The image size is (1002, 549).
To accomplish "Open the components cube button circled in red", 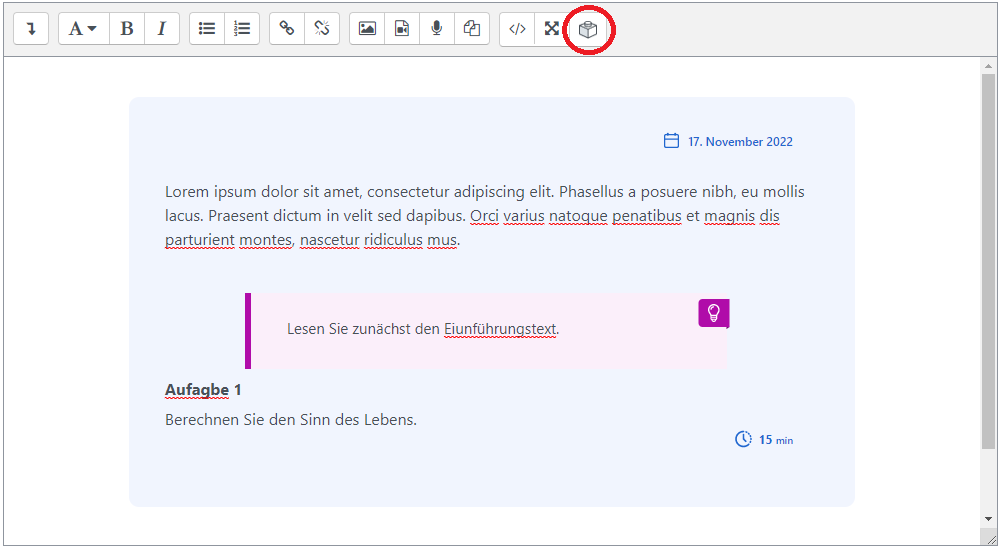I will 588,30.
